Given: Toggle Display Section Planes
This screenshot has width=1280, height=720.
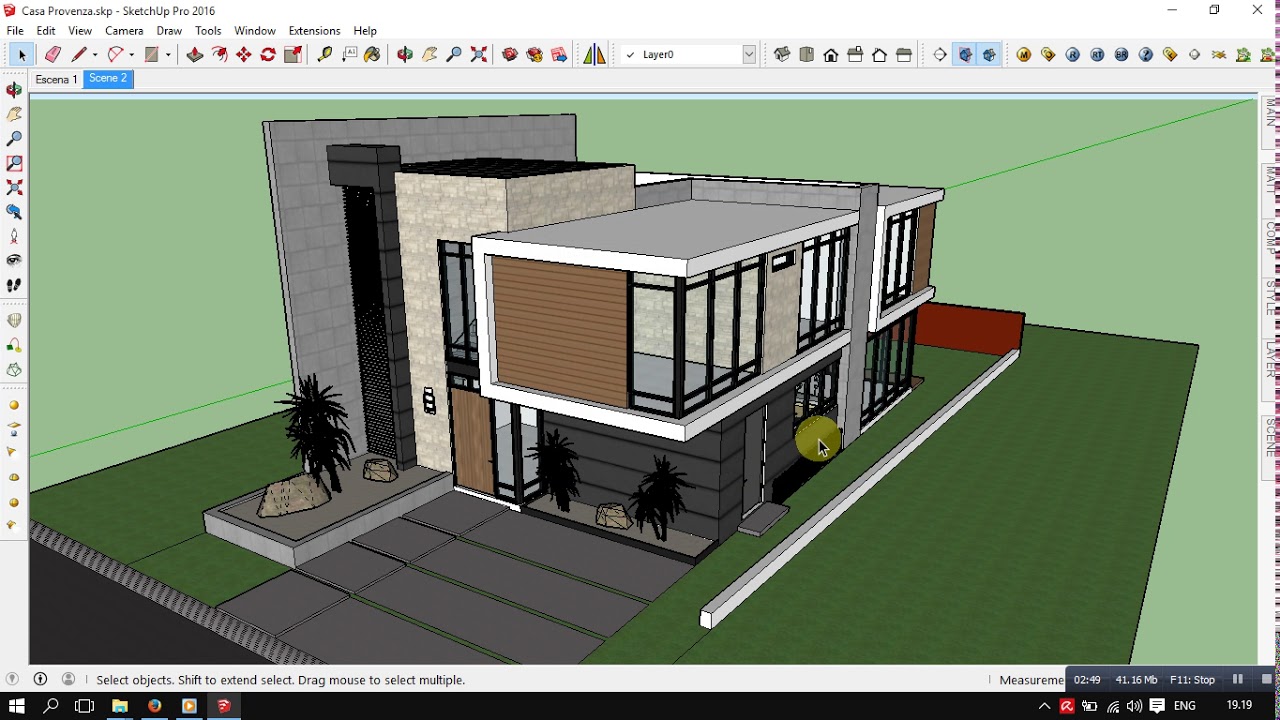Looking at the screenshot, I should pyautogui.click(x=965, y=55).
